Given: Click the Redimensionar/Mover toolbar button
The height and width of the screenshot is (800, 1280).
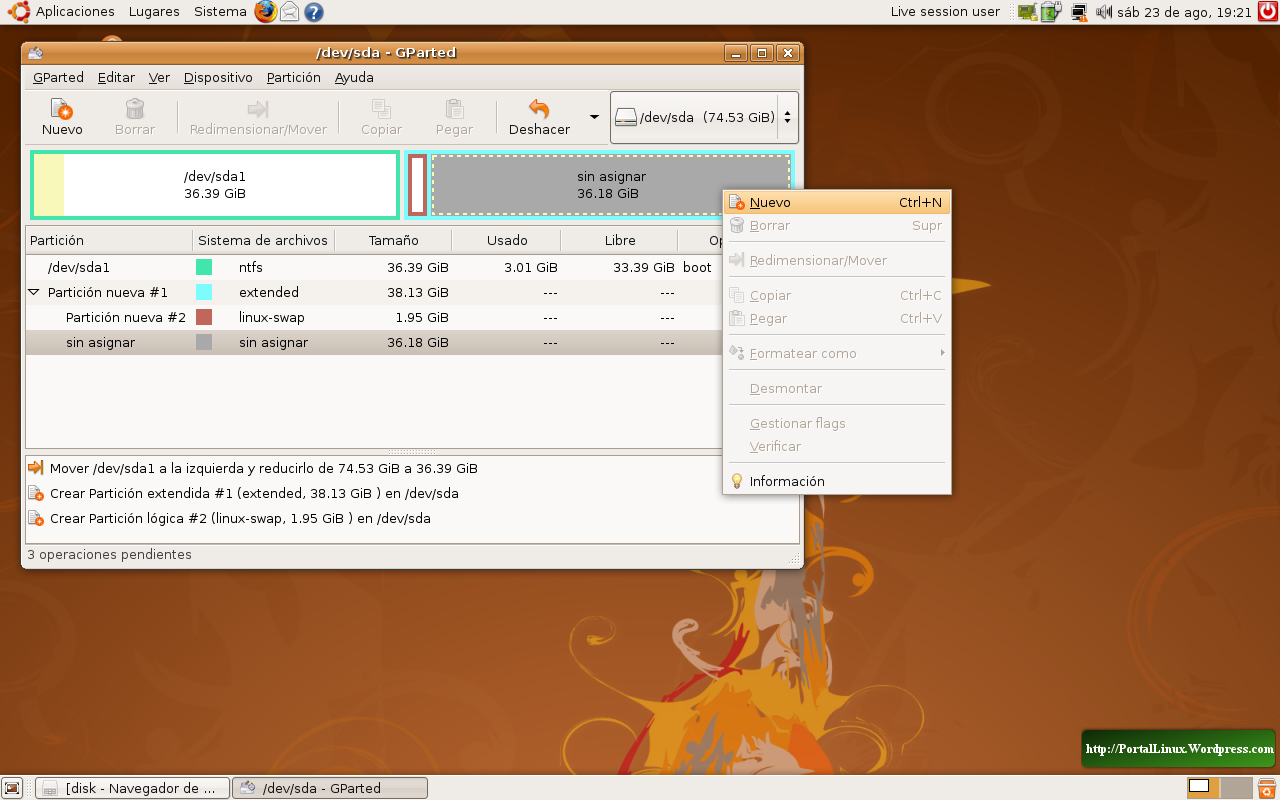Looking at the screenshot, I should point(258,117).
